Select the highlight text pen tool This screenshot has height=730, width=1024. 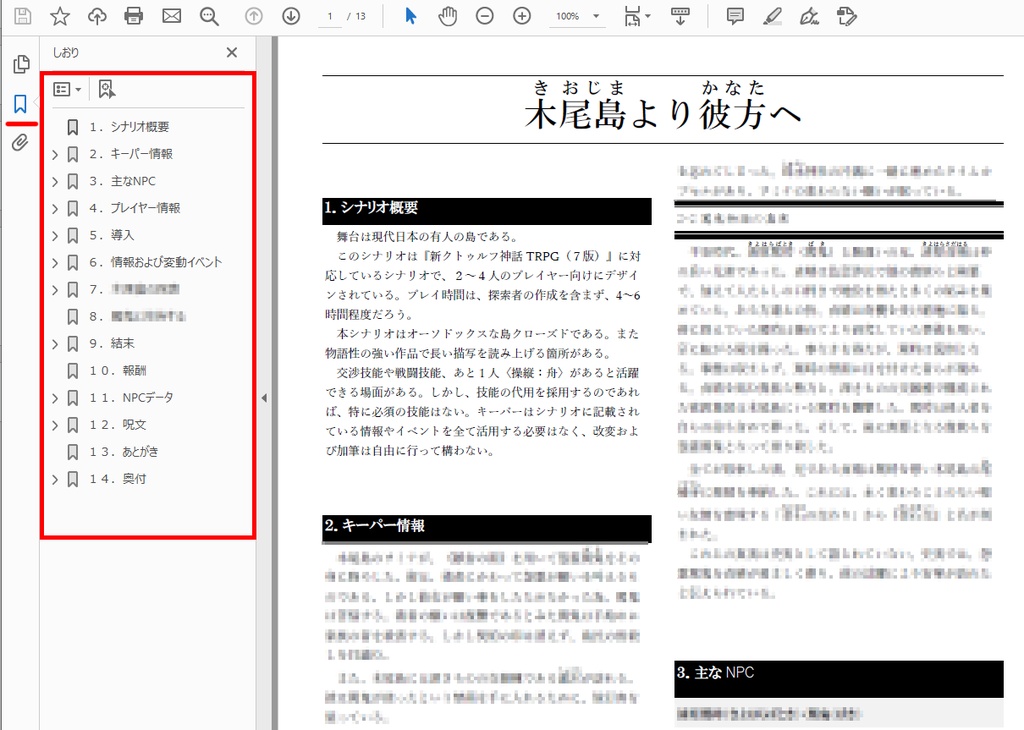tap(773, 16)
